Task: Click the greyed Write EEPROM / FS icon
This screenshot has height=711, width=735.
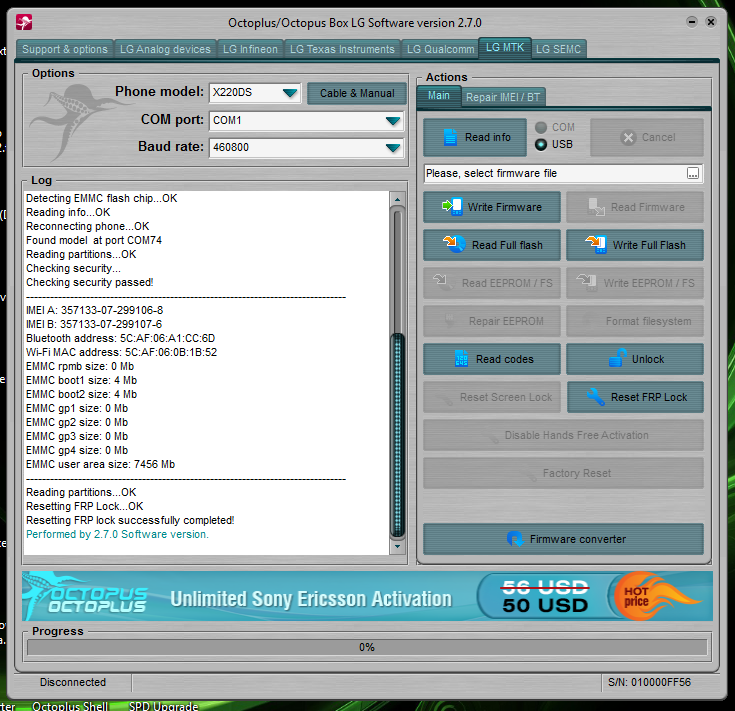Action: click(586, 283)
